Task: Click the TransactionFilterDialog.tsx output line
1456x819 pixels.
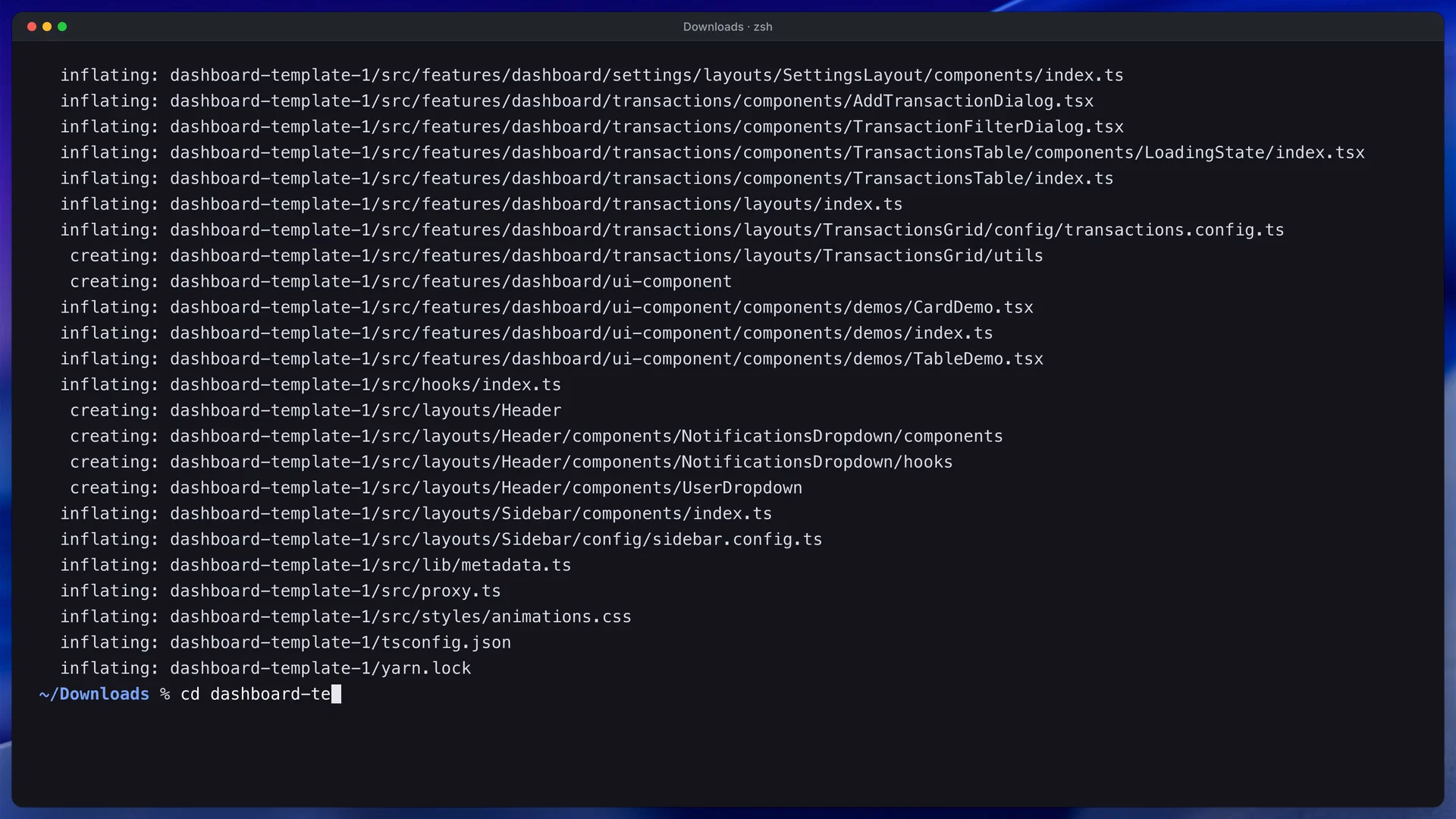Action: [591, 127]
